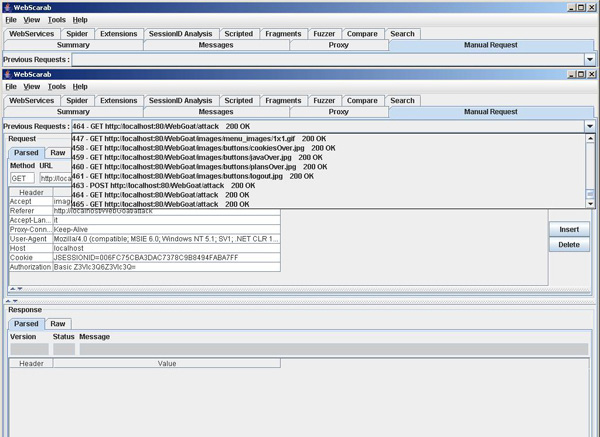Select request 458 for cookiesOver.jpg
Image resolution: width=600 pixels, height=437 pixels.
click(x=329, y=148)
